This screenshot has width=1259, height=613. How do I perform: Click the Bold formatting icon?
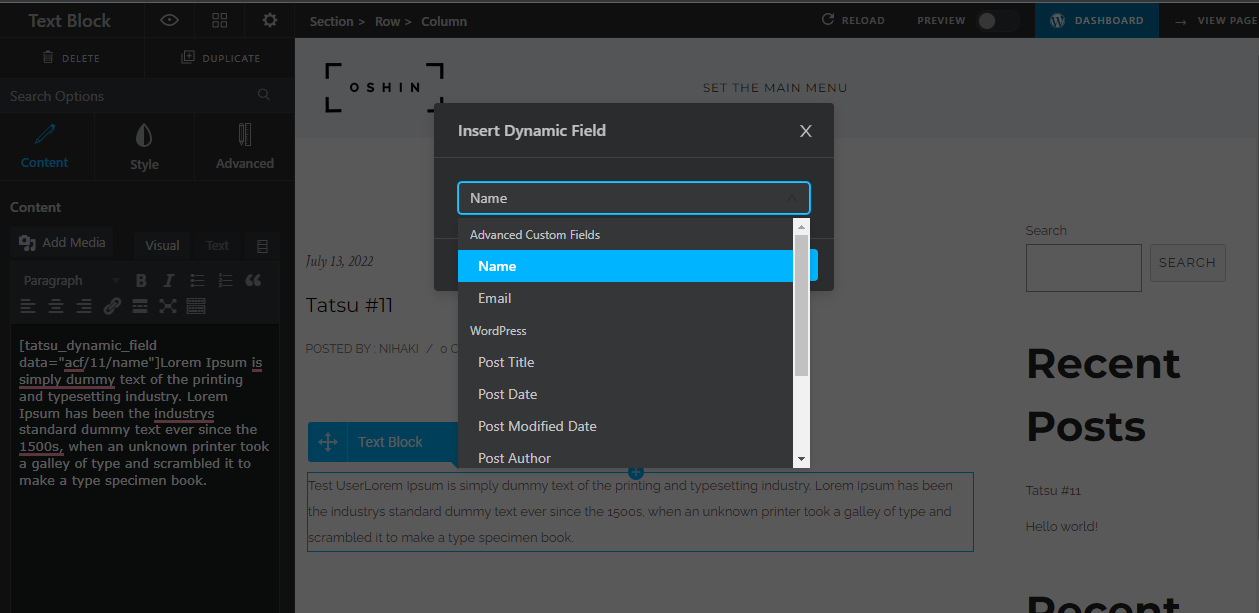(x=141, y=281)
